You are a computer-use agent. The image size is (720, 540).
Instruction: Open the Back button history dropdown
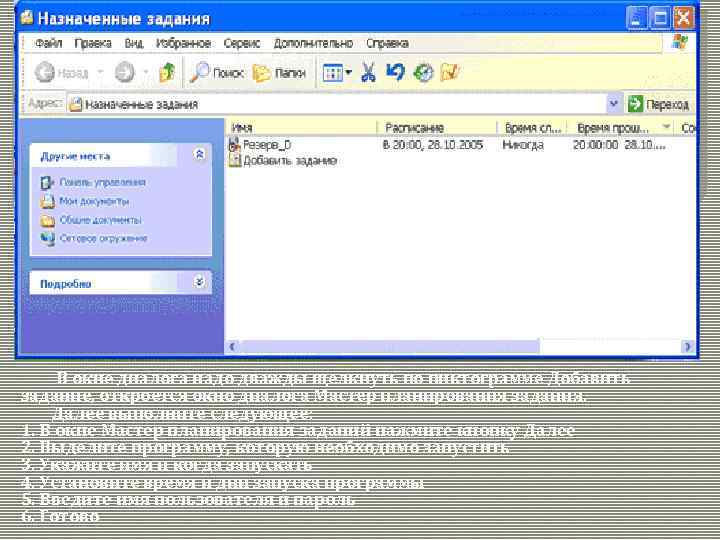point(100,73)
